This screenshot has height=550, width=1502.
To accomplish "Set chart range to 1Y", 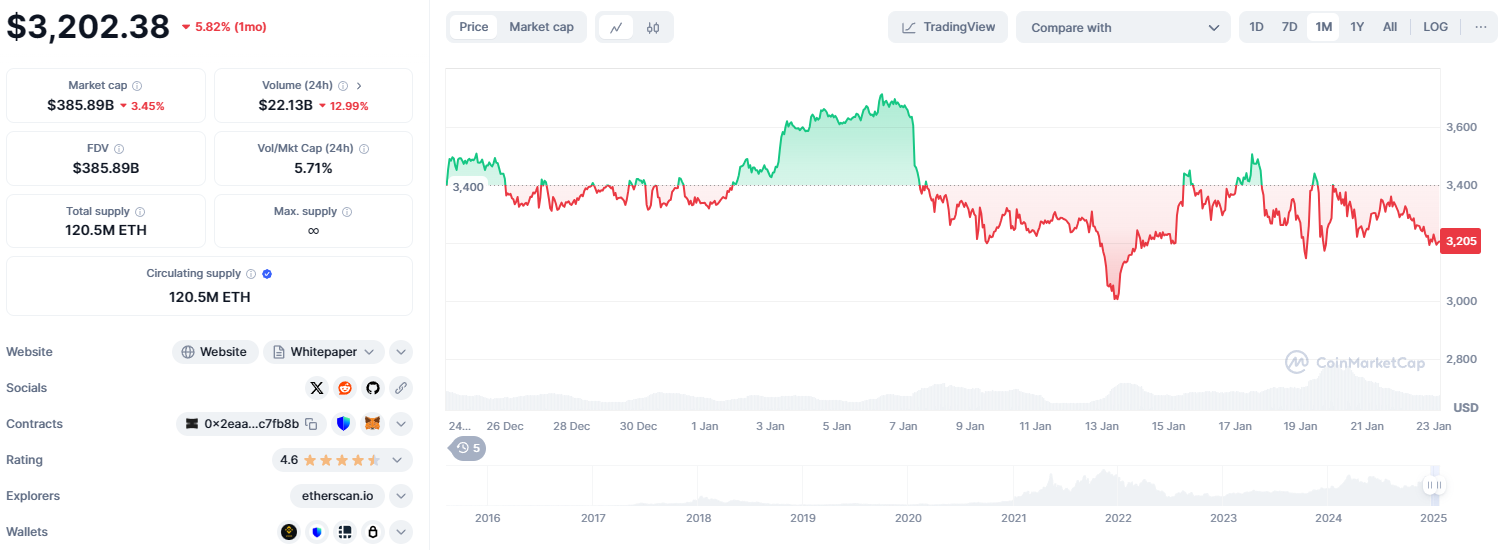I will point(1357,27).
